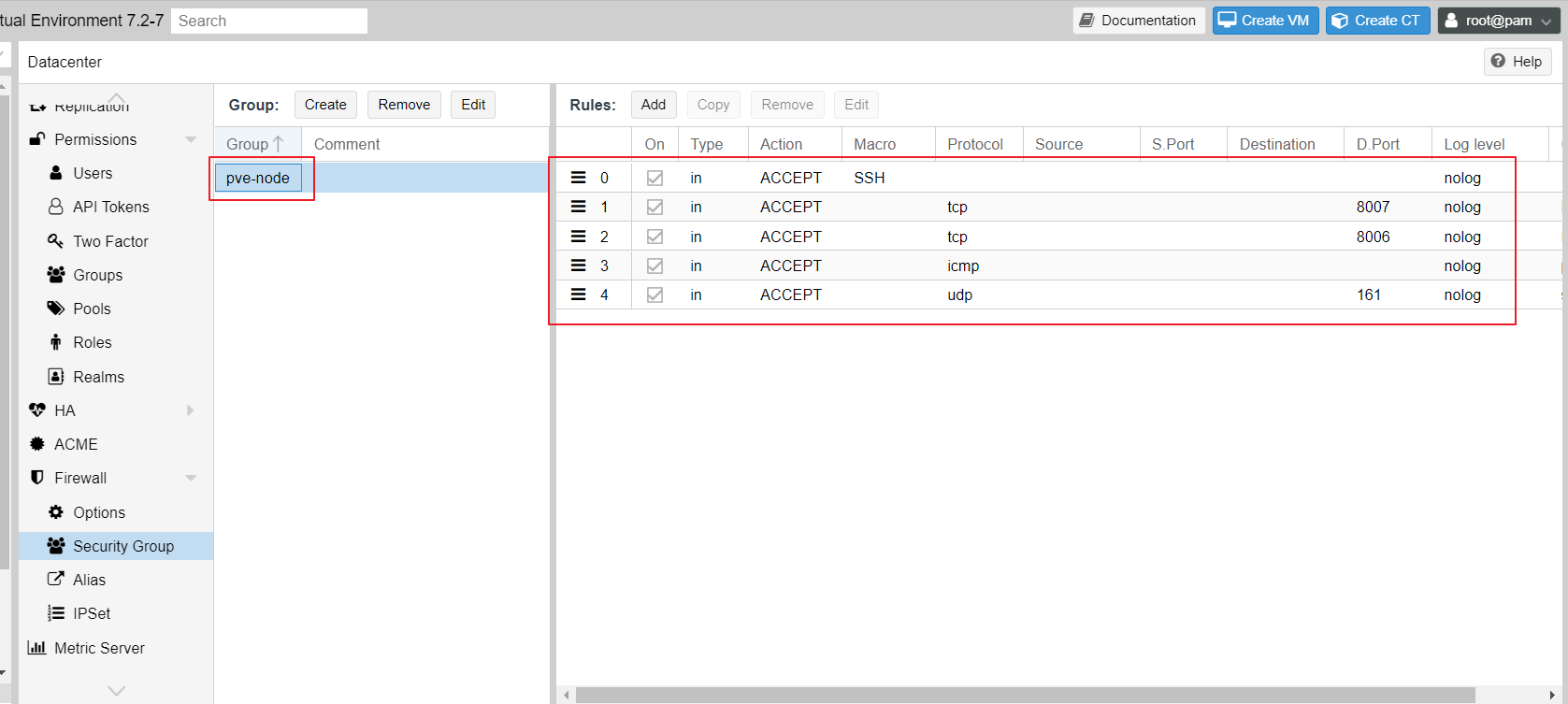Viewport: 1568px width, 704px height.
Task: Open the Documentation page
Action: [1139, 21]
